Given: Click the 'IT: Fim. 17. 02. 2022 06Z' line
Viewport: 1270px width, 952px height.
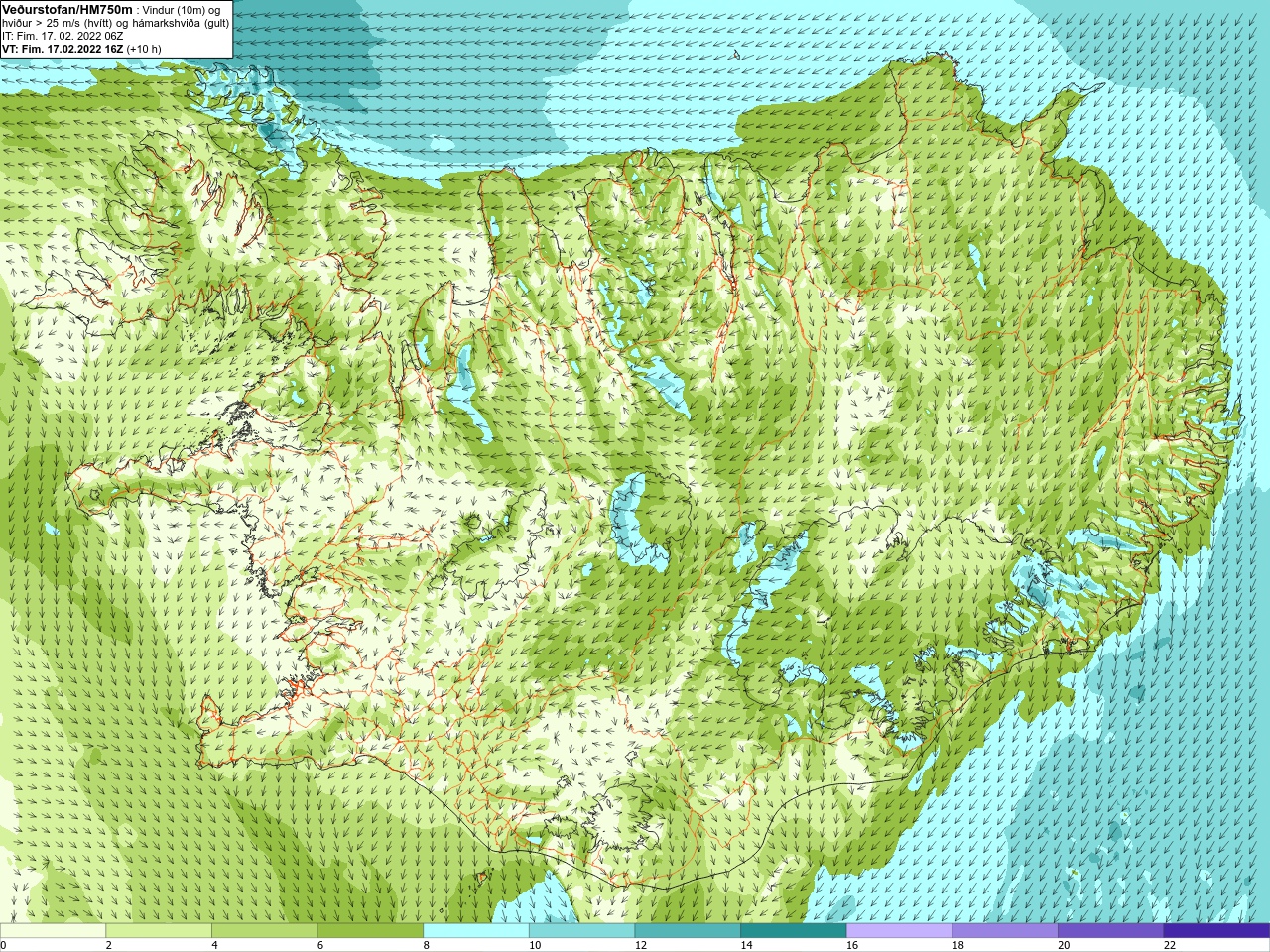Looking at the screenshot, I should [x=62, y=36].
